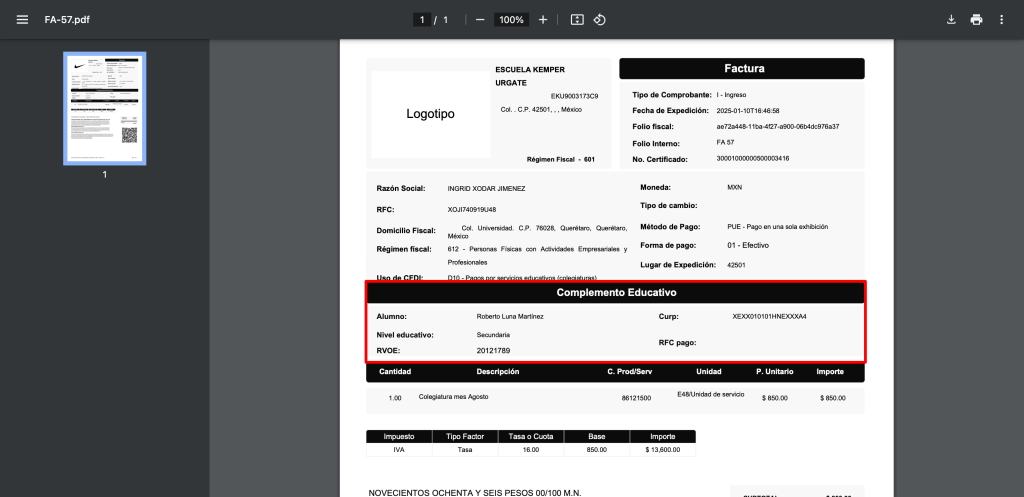Click the Logotipo placeholder box
The width and height of the screenshot is (1024, 497).
[x=430, y=114]
